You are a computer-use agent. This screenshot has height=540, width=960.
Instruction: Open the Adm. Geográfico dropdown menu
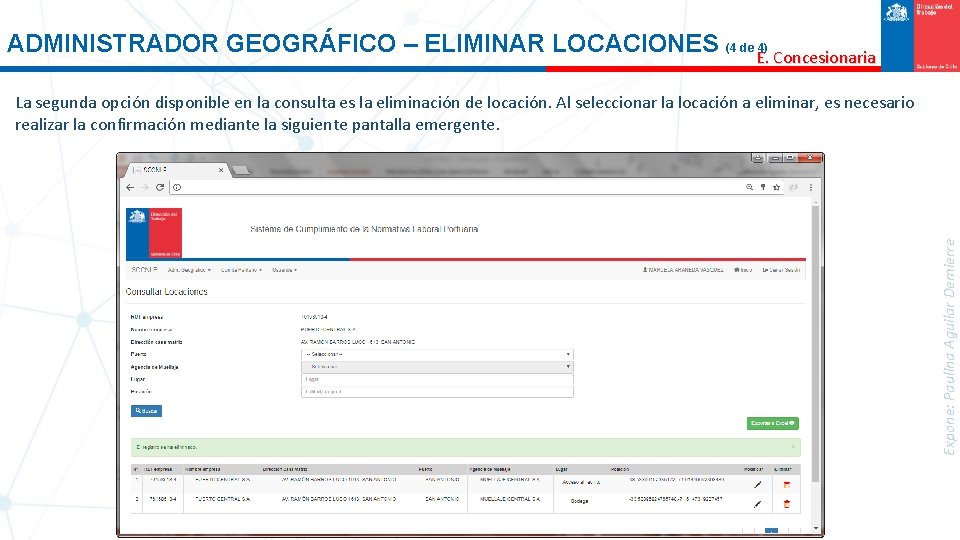(189, 270)
